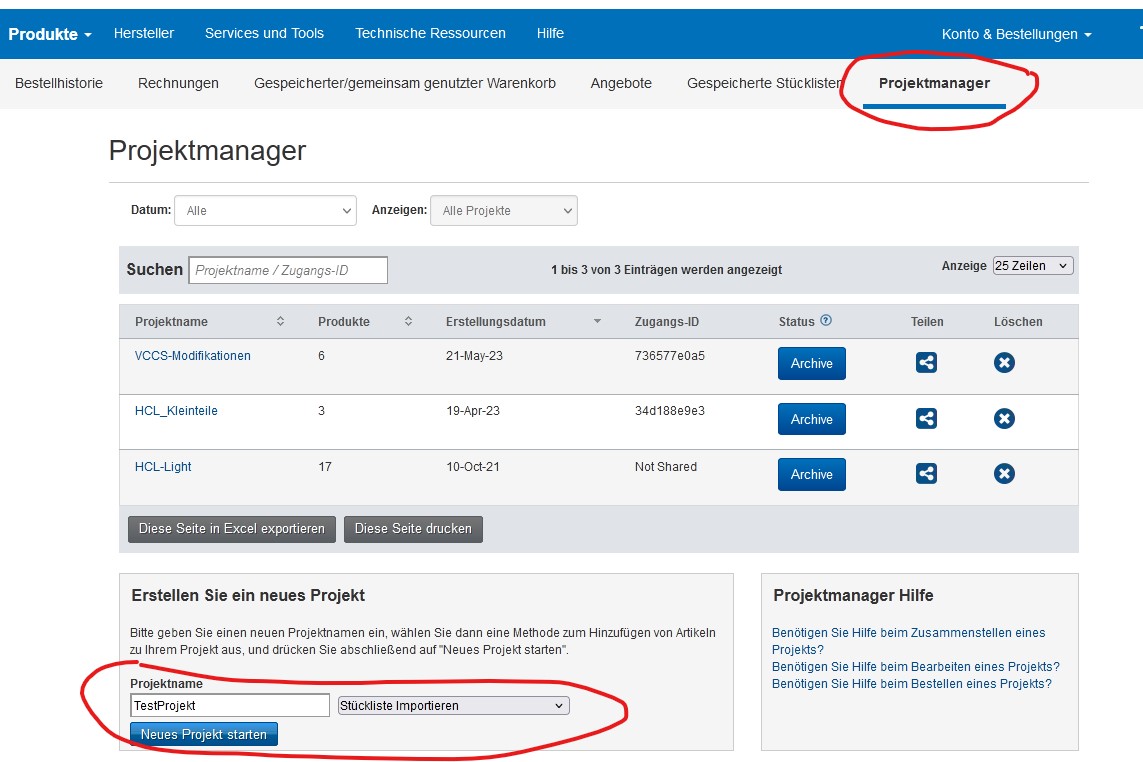This screenshot has width=1143, height=762.
Task: Open the Datum filter dropdown
Action: pyautogui.click(x=265, y=211)
